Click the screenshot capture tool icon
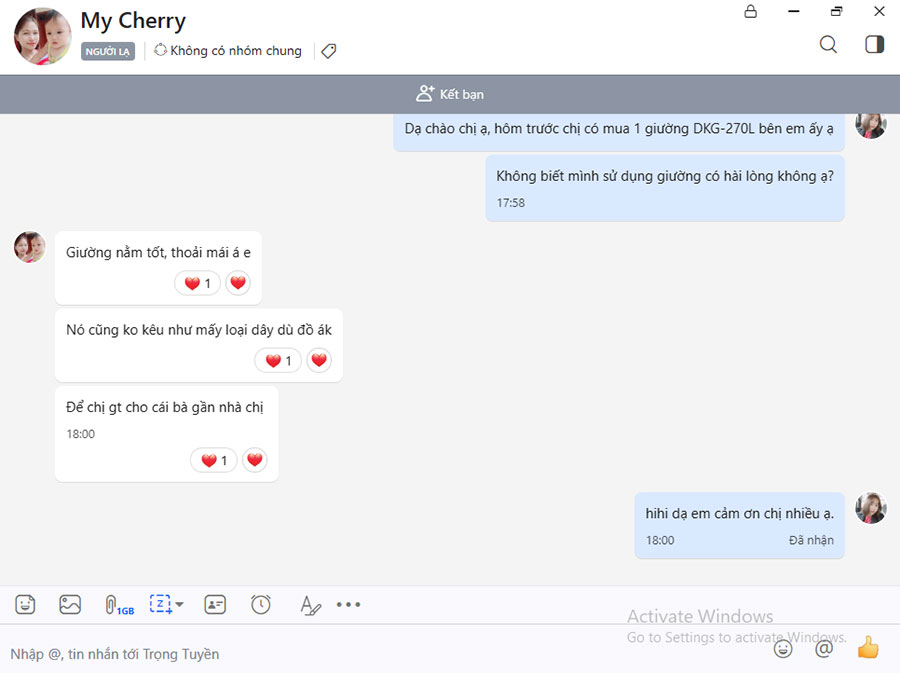This screenshot has width=900, height=673. pos(160,604)
